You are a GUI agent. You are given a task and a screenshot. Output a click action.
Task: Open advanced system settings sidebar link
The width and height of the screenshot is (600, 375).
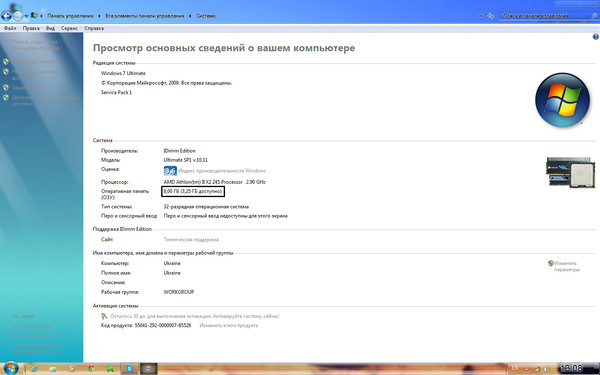45,100
